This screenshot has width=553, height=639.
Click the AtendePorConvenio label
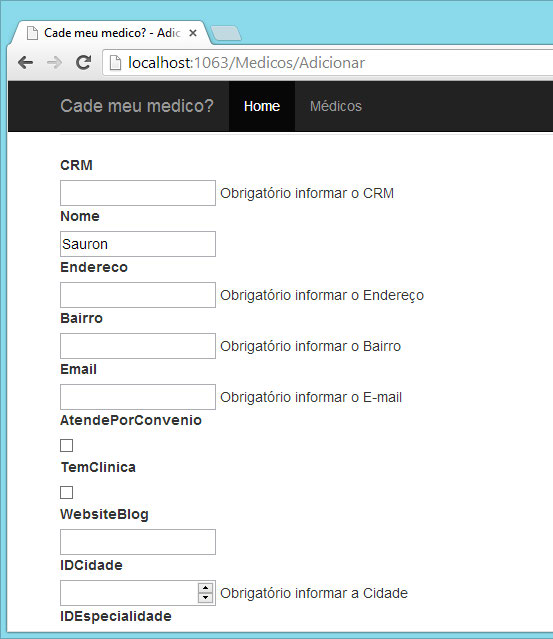pyautogui.click(x=131, y=420)
